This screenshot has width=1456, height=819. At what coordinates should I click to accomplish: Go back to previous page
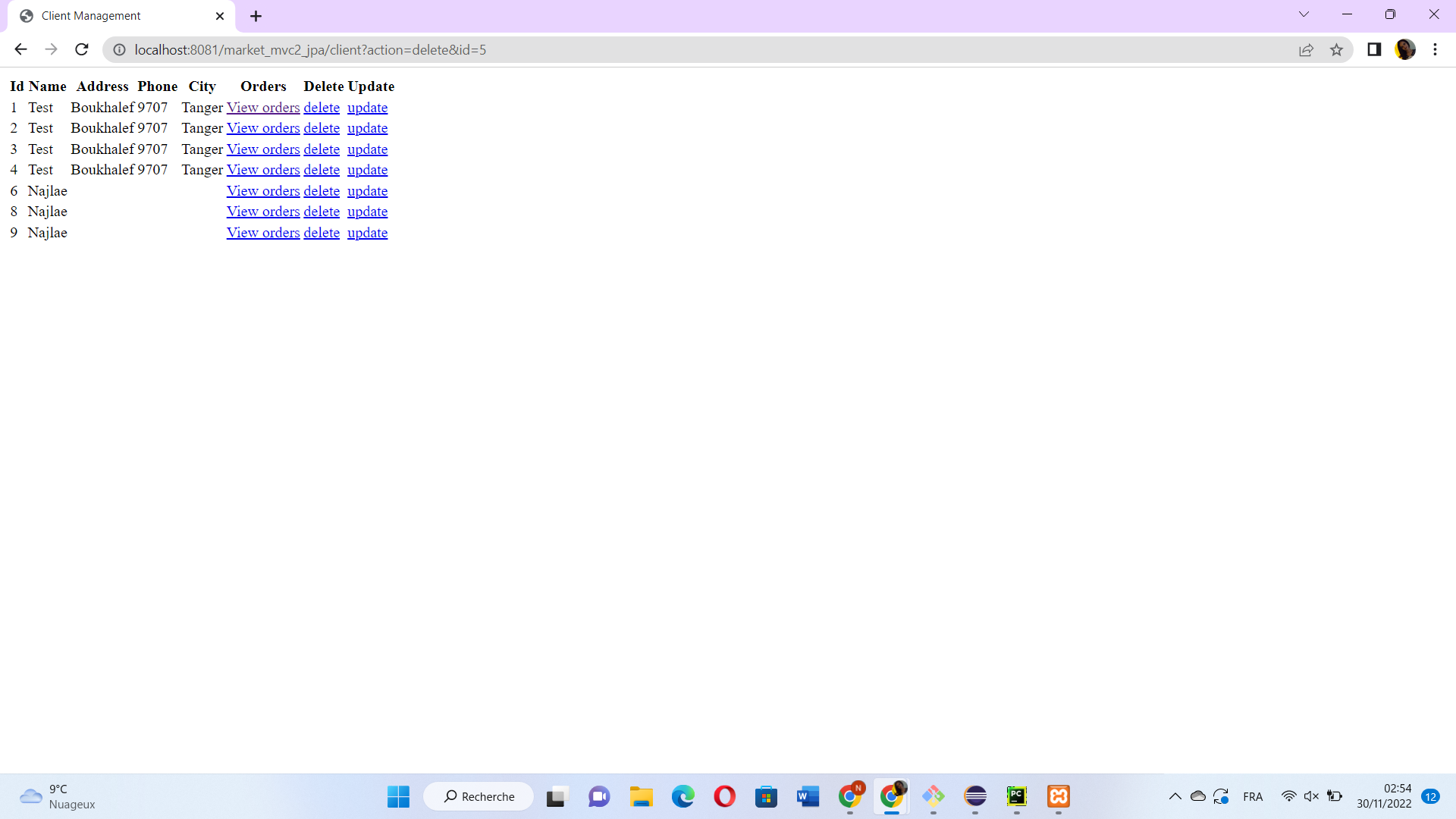tap(20, 50)
